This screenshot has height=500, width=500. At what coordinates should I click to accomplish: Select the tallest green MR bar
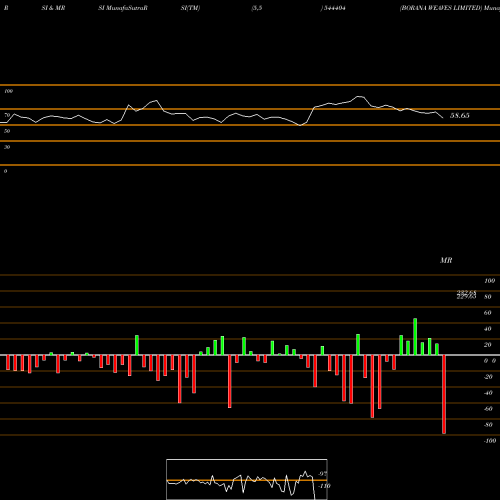[415, 337]
